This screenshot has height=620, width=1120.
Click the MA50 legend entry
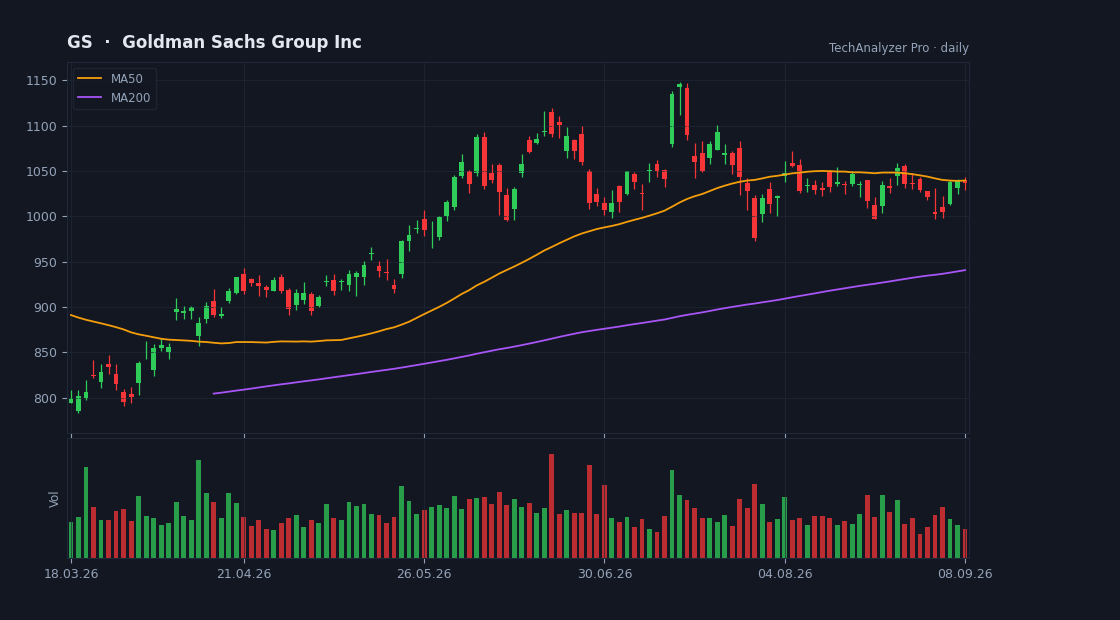click(x=110, y=79)
